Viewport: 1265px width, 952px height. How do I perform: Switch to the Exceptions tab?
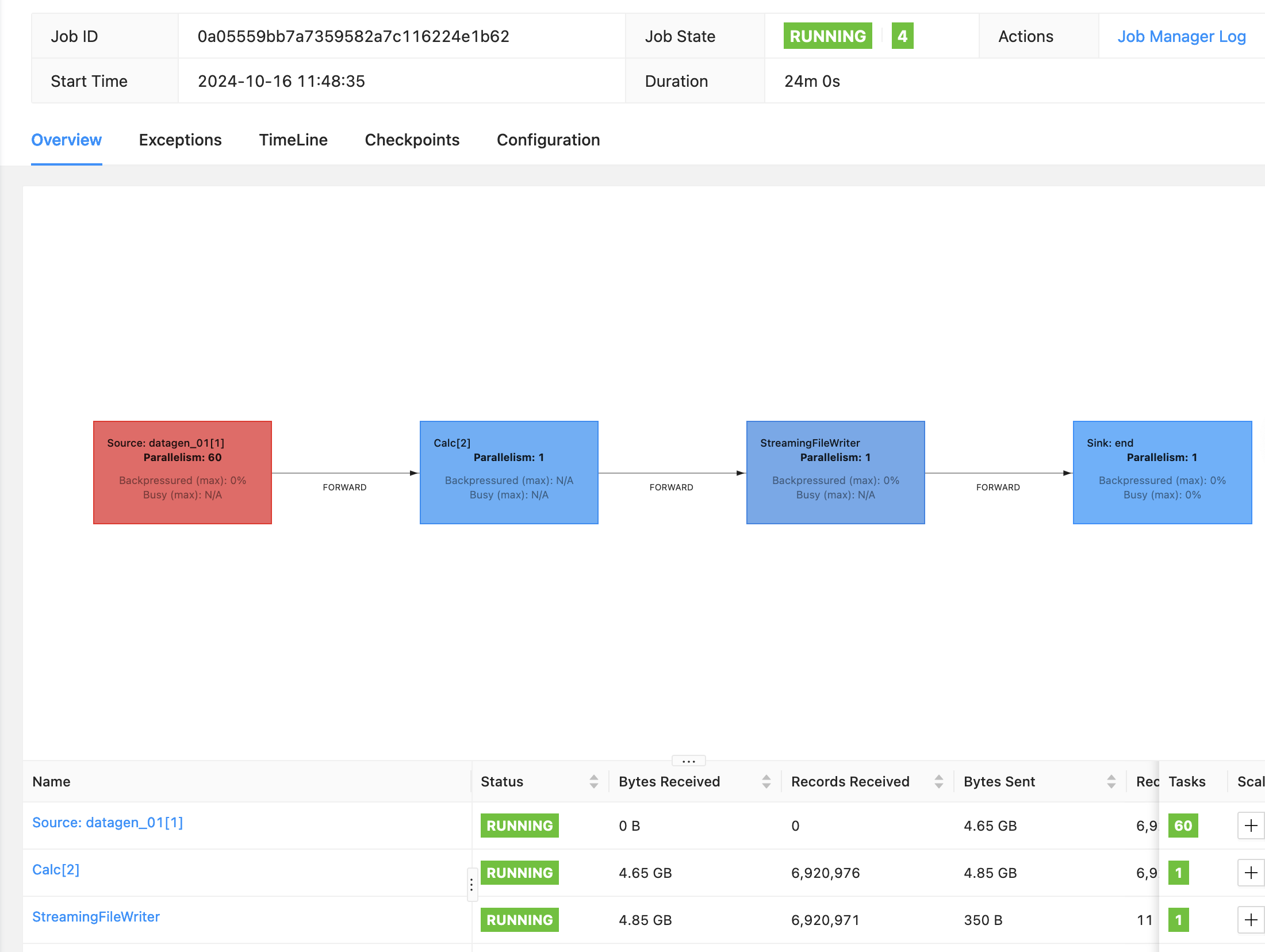(x=180, y=140)
